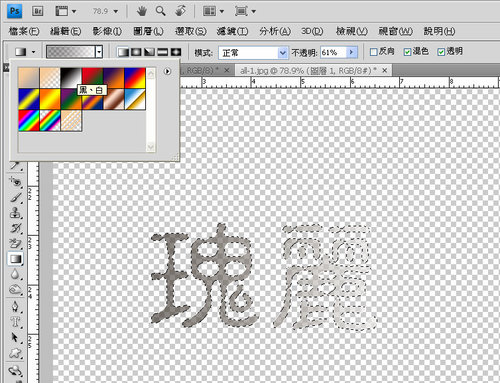
Task: Select the Spot Healing Brush tool
Action: point(15,182)
